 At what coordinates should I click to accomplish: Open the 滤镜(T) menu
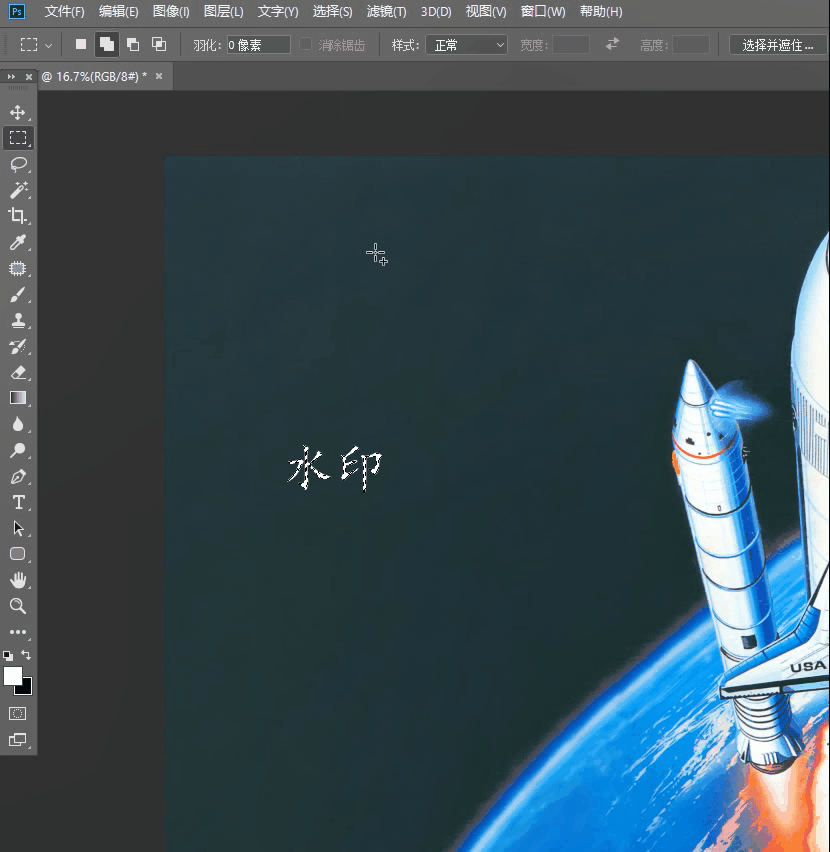pyautogui.click(x=386, y=11)
